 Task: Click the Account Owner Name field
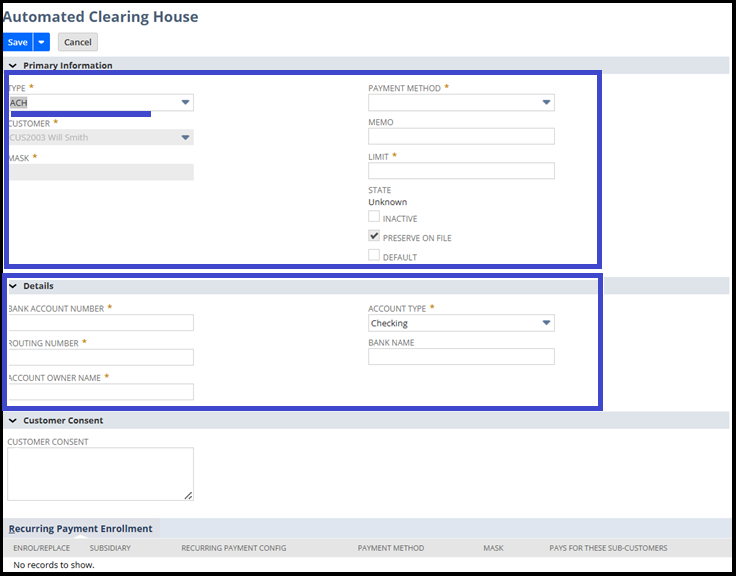101,392
